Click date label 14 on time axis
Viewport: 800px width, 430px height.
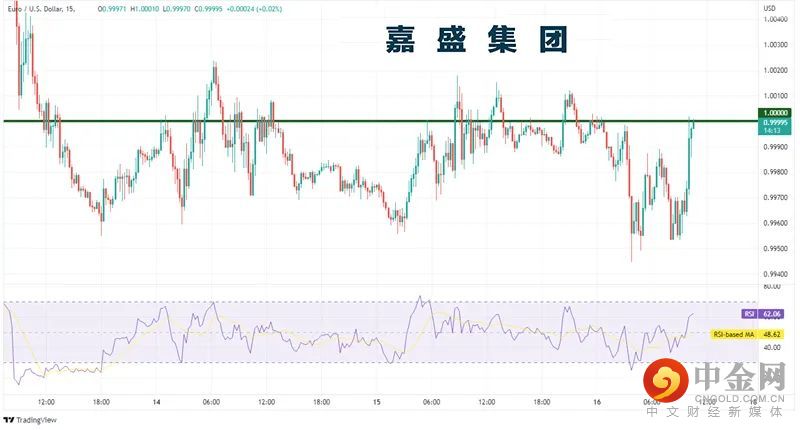click(x=157, y=402)
